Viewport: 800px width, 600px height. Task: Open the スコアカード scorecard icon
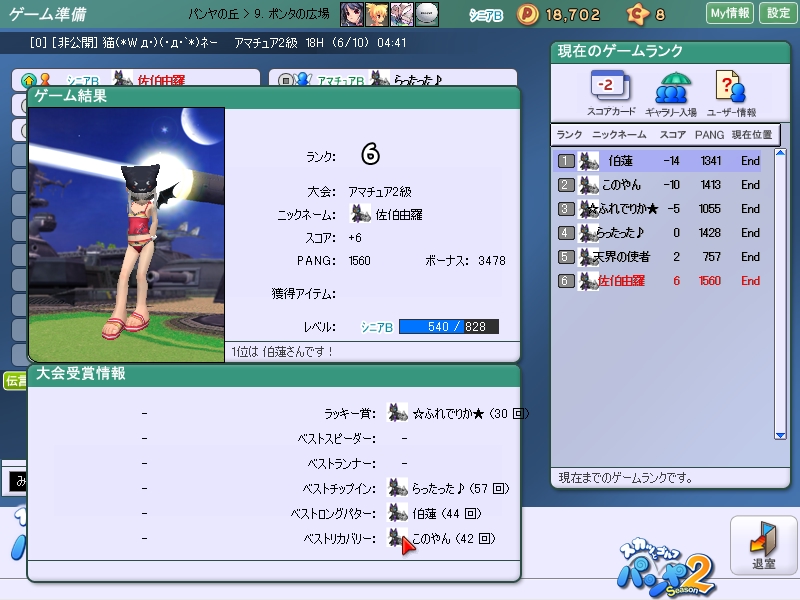point(611,94)
